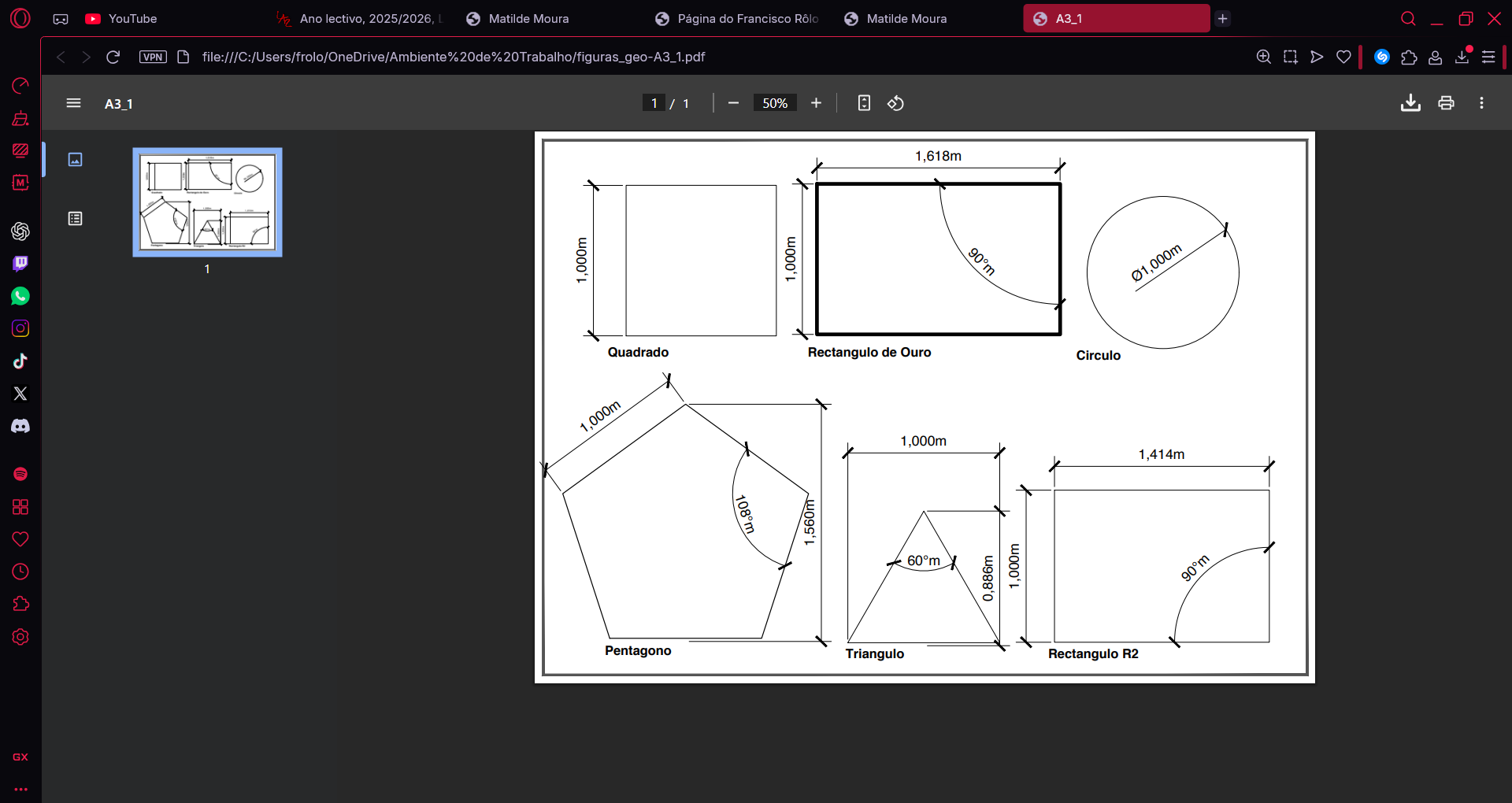The image size is (1512, 803).
Task: Click the Fit to page icon
Action: click(864, 103)
